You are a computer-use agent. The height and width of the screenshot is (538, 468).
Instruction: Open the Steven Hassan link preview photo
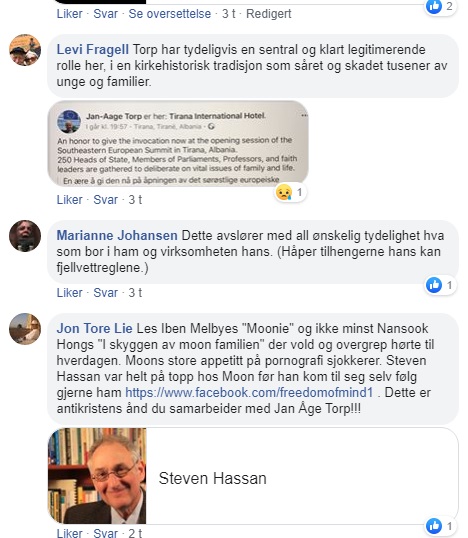(97, 476)
